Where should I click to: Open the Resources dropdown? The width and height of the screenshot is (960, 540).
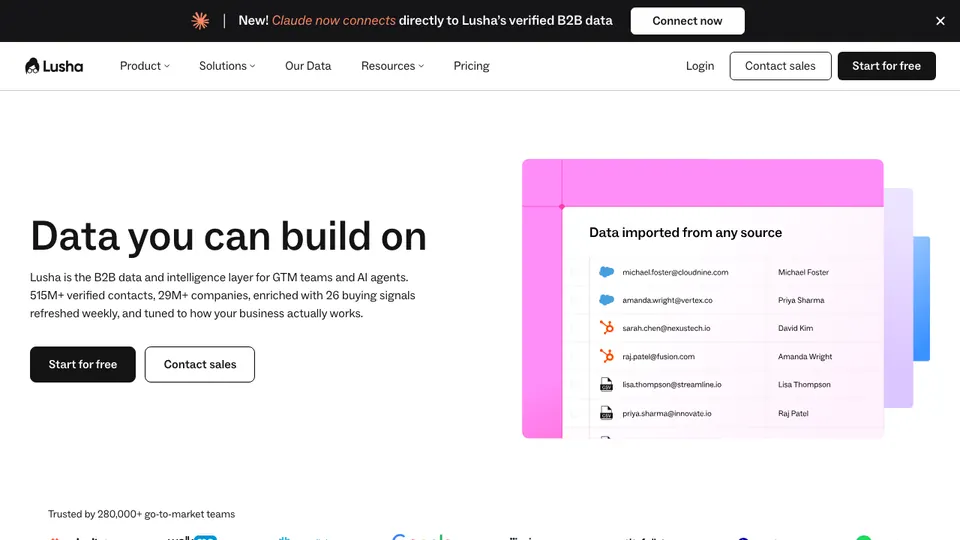tap(392, 66)
